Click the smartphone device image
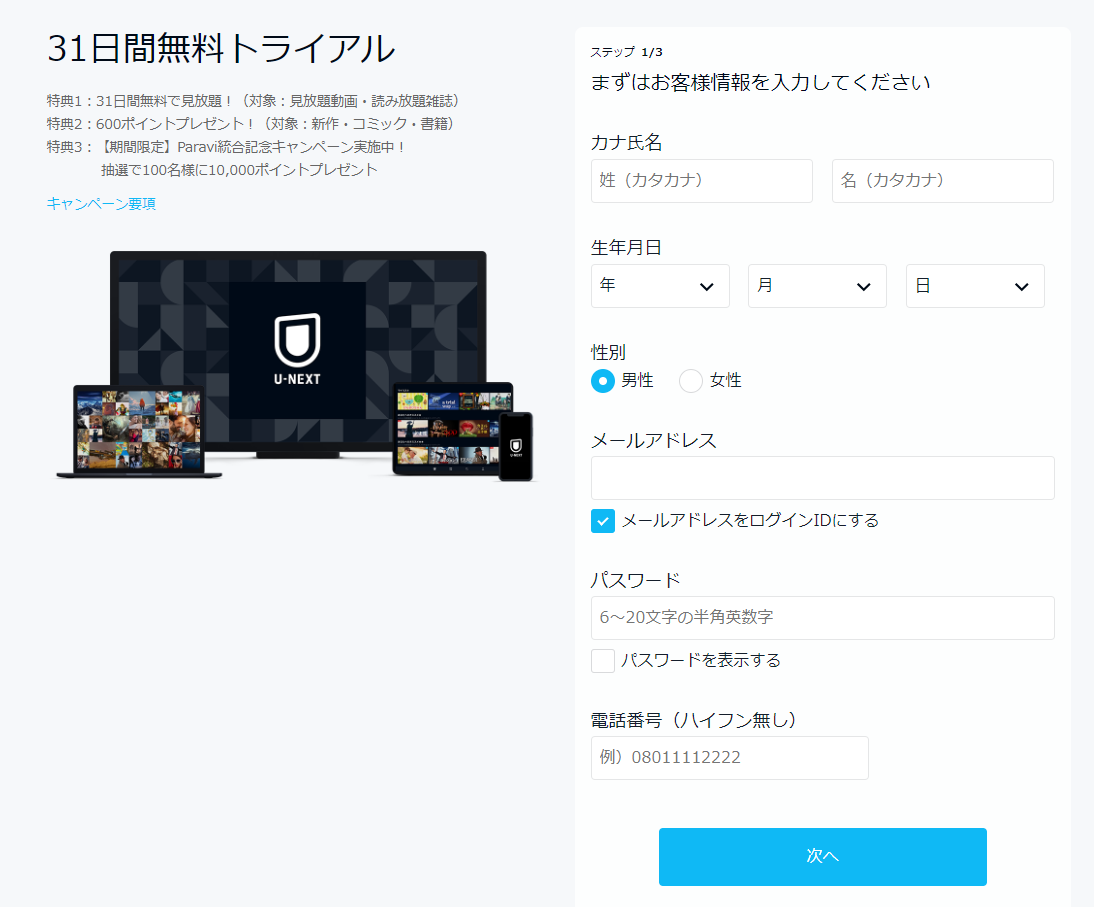1094x907 pixels. [x=516, y=446]
